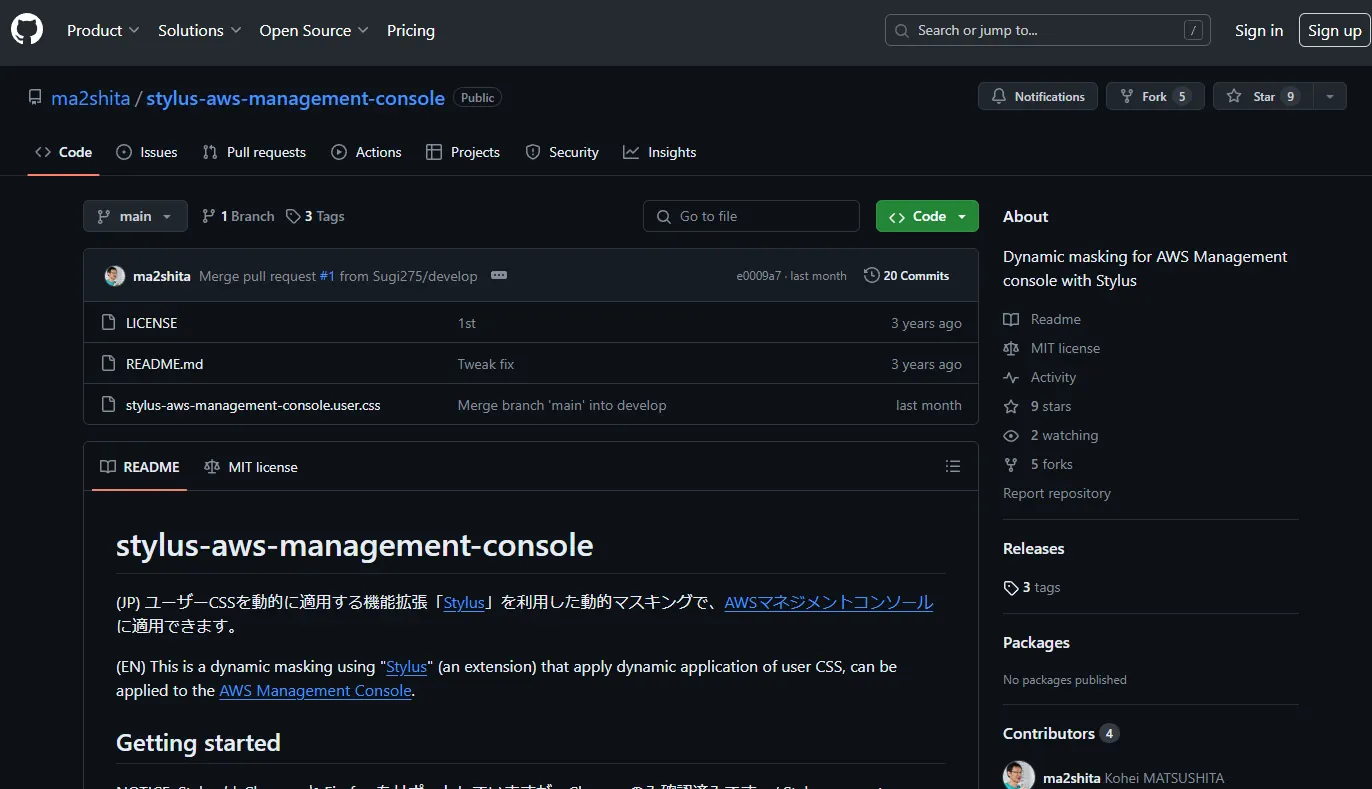
Task: Click the user.css file icon
Action: (109, 405)
